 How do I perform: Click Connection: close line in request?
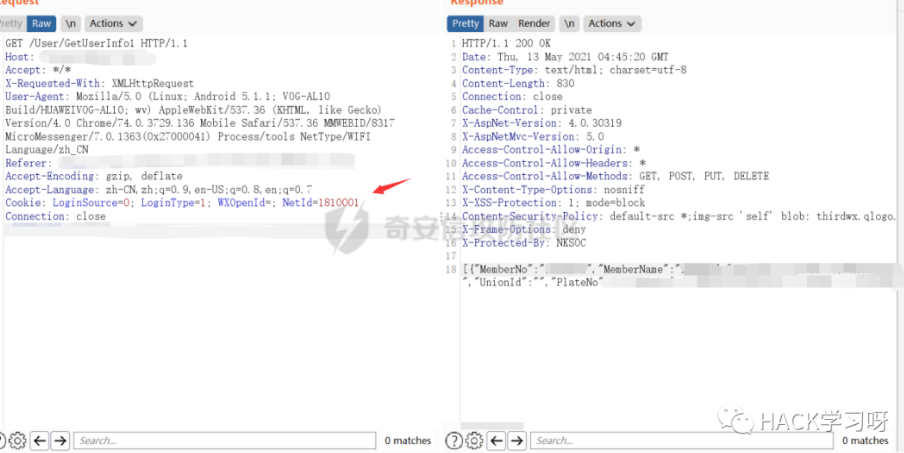55,216
